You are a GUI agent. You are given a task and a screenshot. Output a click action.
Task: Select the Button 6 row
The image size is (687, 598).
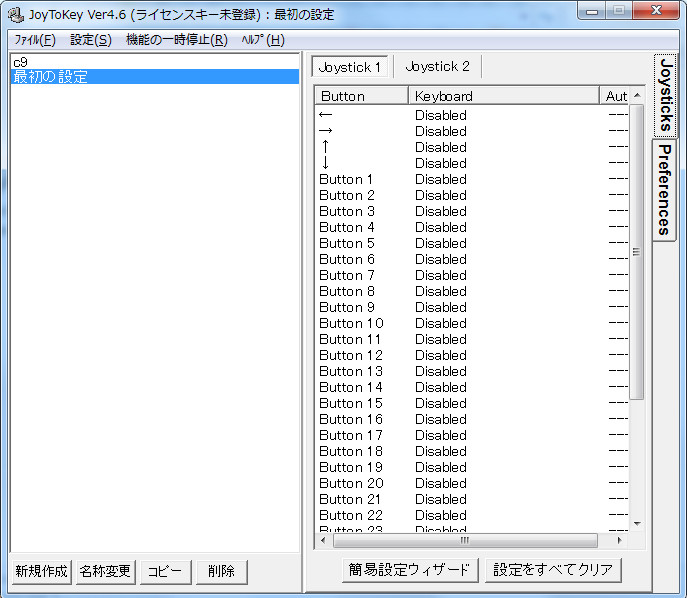click(x=472, y=259)
